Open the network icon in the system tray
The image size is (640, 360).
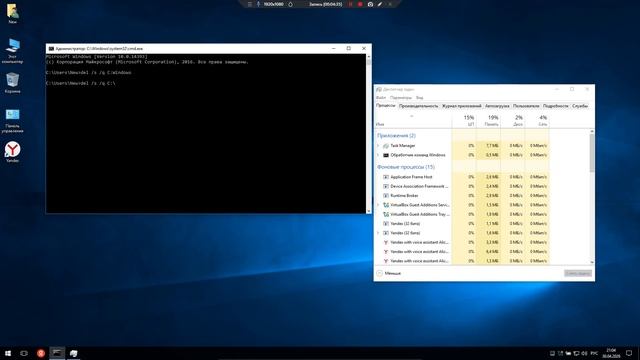point(576,353)
